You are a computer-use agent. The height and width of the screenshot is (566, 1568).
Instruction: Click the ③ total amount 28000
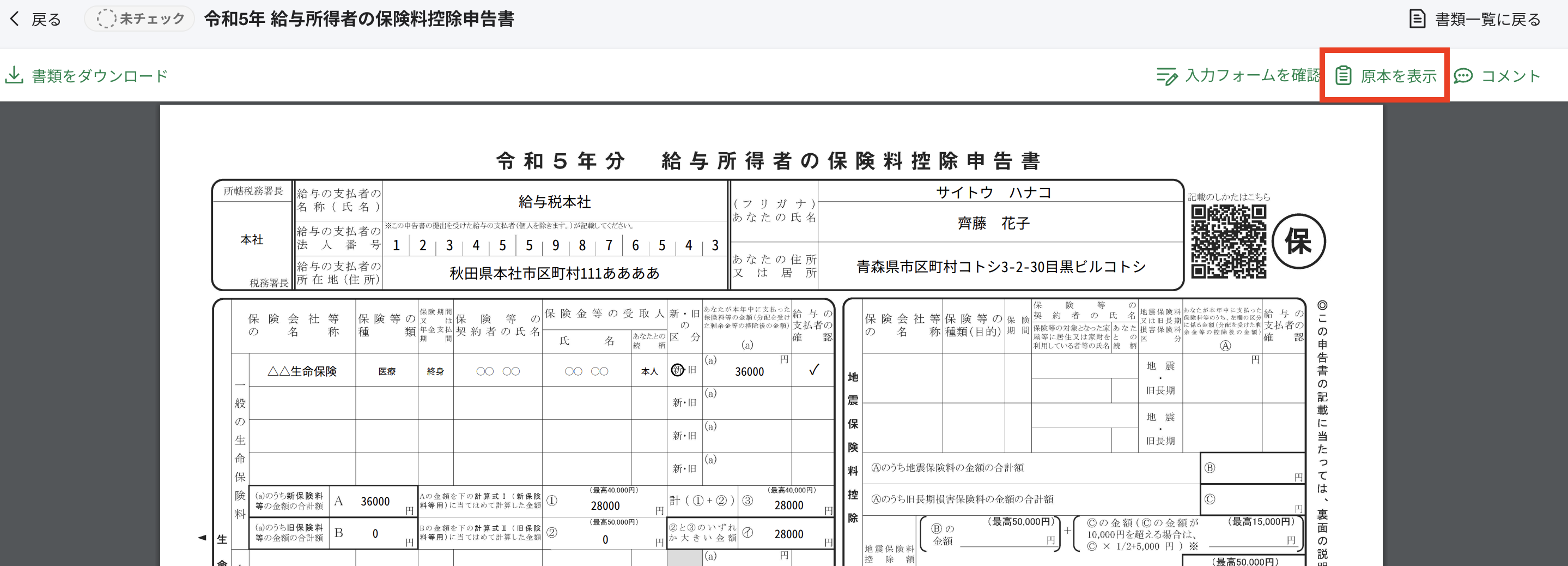coord(789,505)
